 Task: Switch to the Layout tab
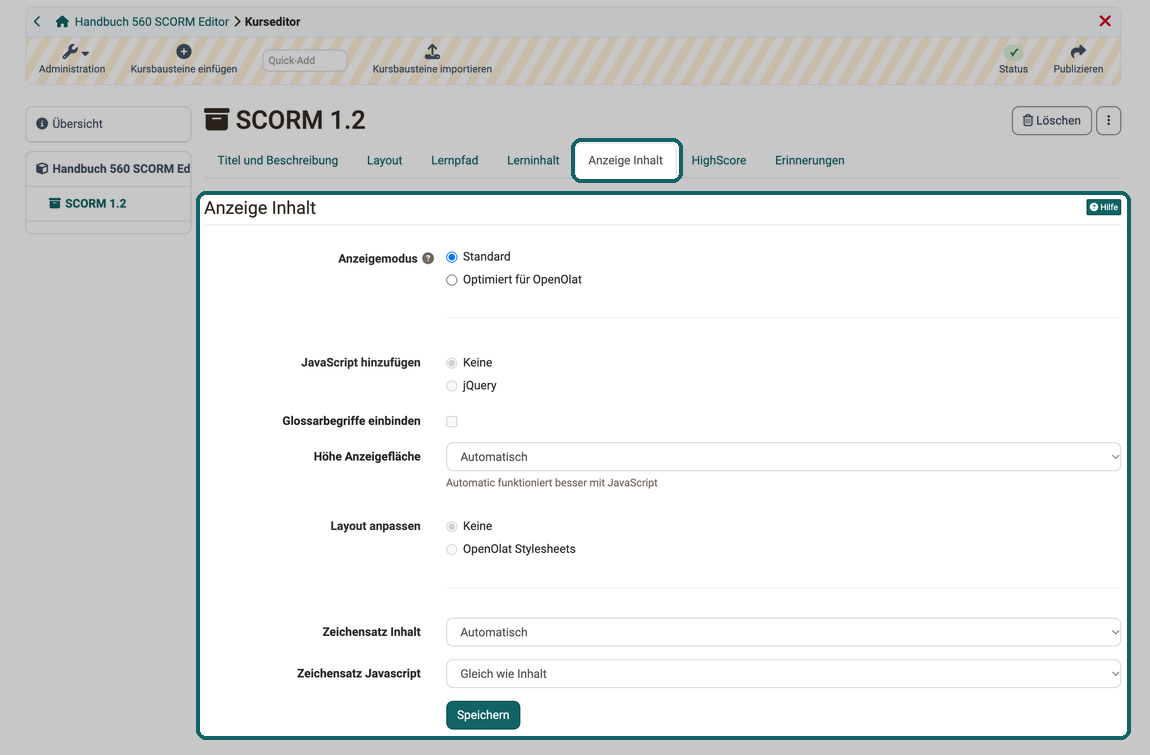384,160
